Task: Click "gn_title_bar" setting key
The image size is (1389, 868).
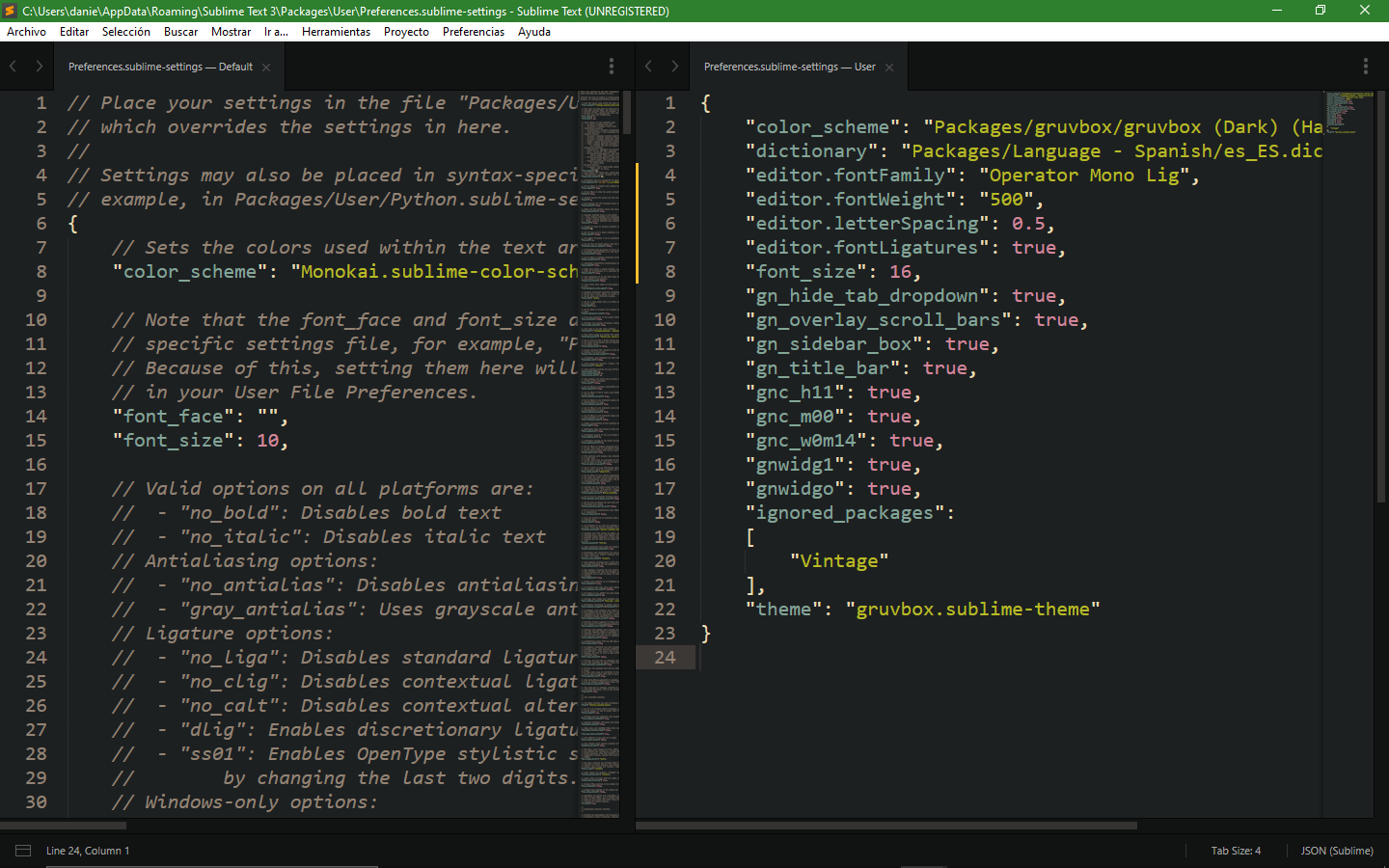Action: coord(822,368)
